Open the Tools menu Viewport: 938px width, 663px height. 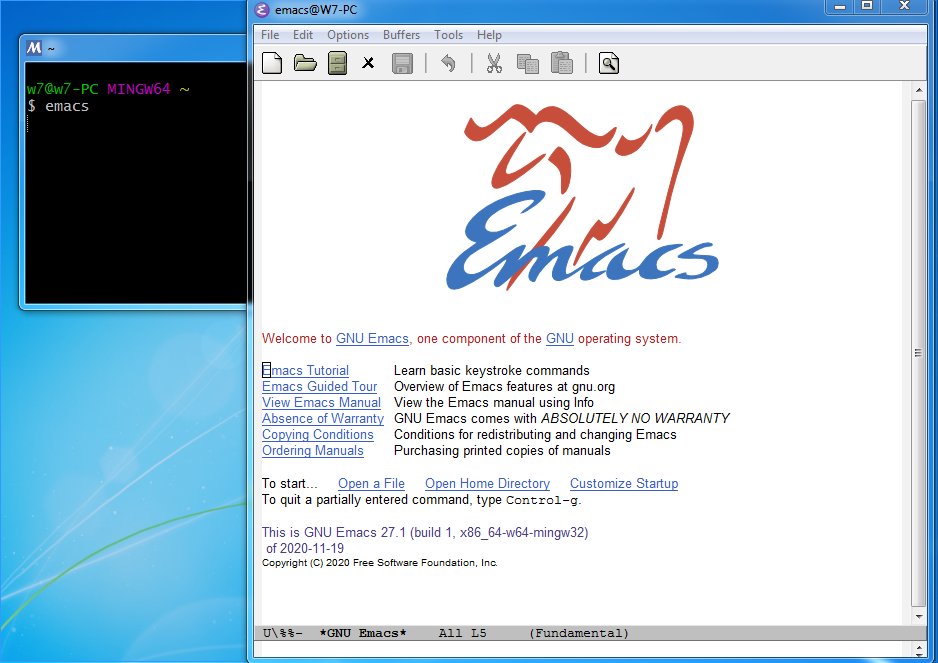(449, 35)
